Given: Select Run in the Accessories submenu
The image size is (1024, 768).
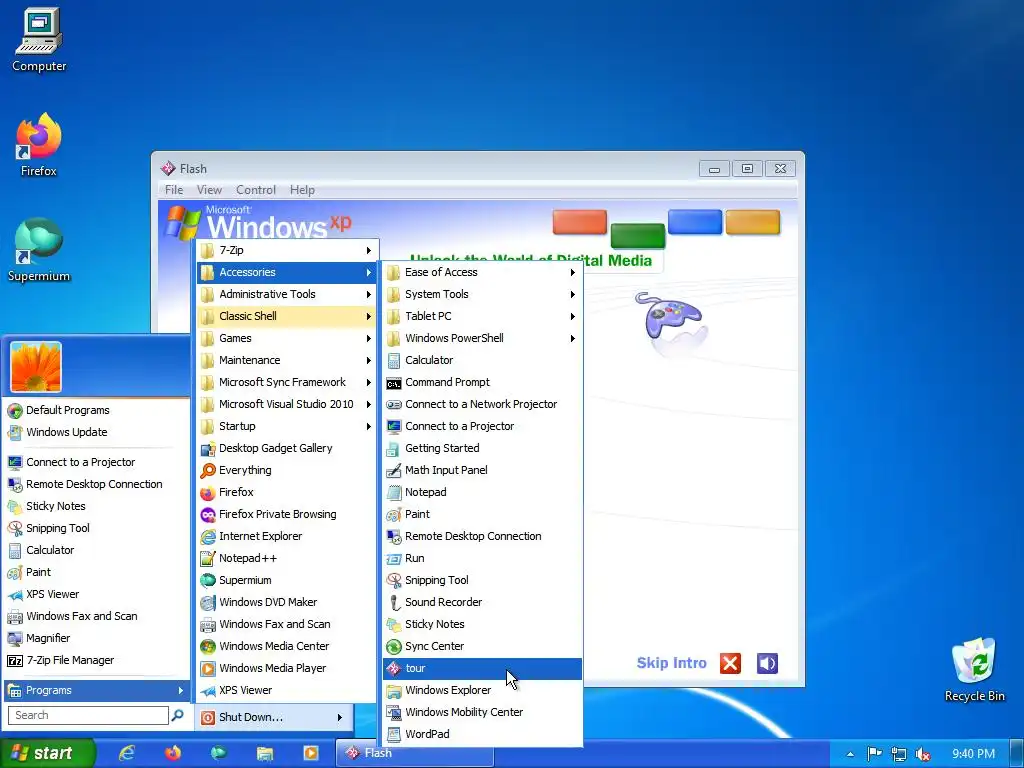Looking at the screenshot, I should [x=482, y=558].
